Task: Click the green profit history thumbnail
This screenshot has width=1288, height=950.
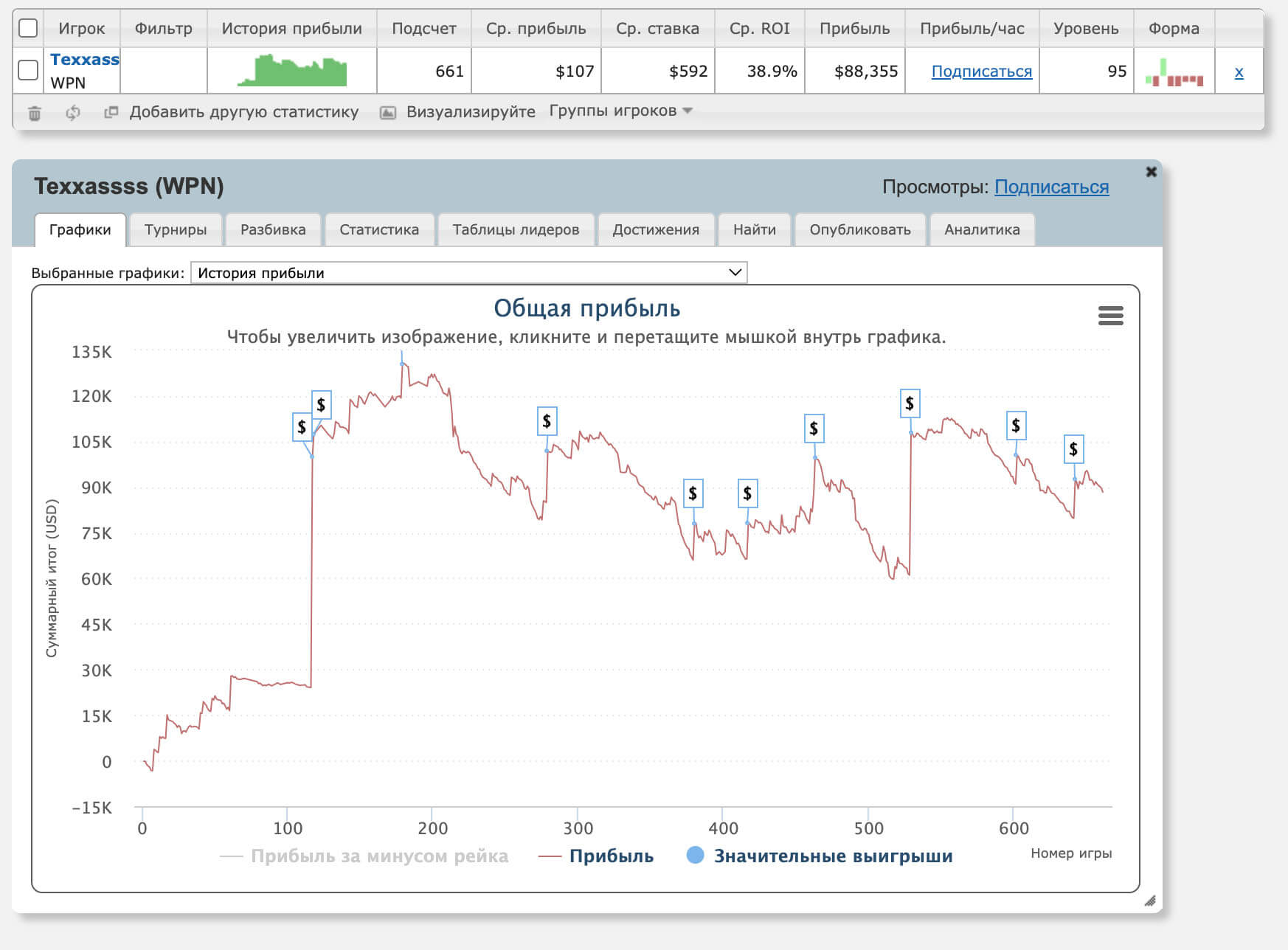Action: [x=292, y=71]
